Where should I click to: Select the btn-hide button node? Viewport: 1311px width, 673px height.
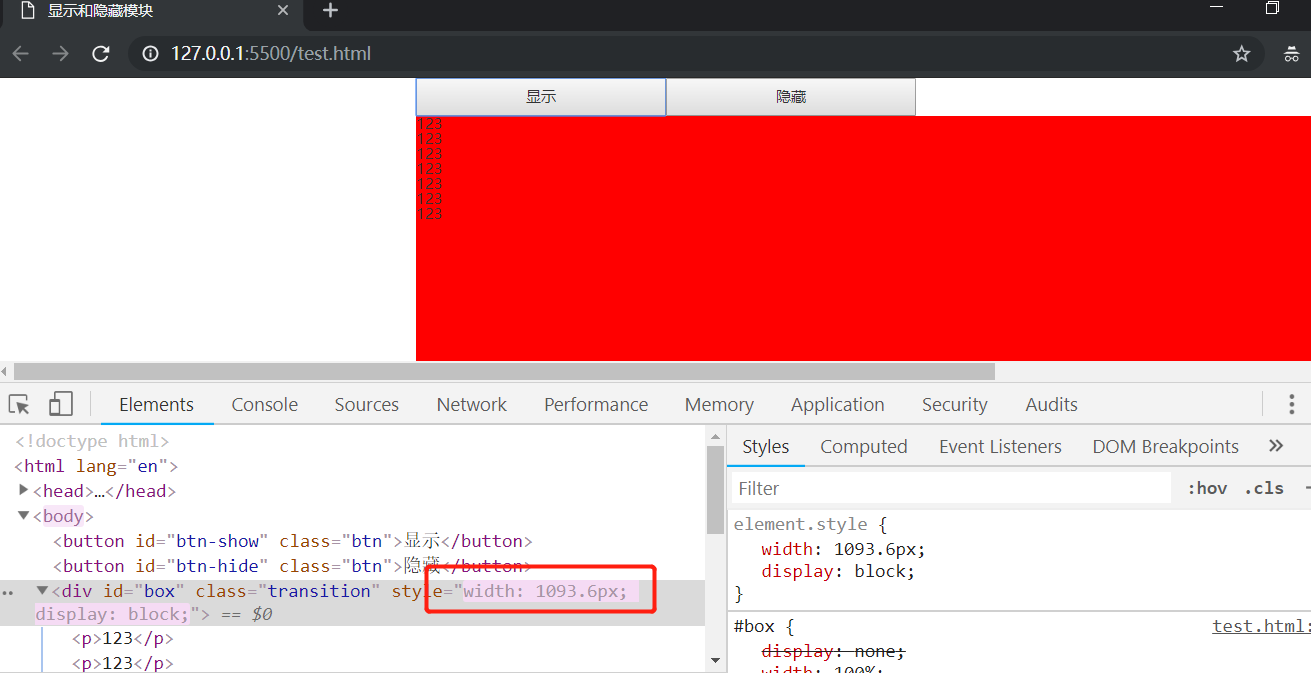click(x=293, y=566)
